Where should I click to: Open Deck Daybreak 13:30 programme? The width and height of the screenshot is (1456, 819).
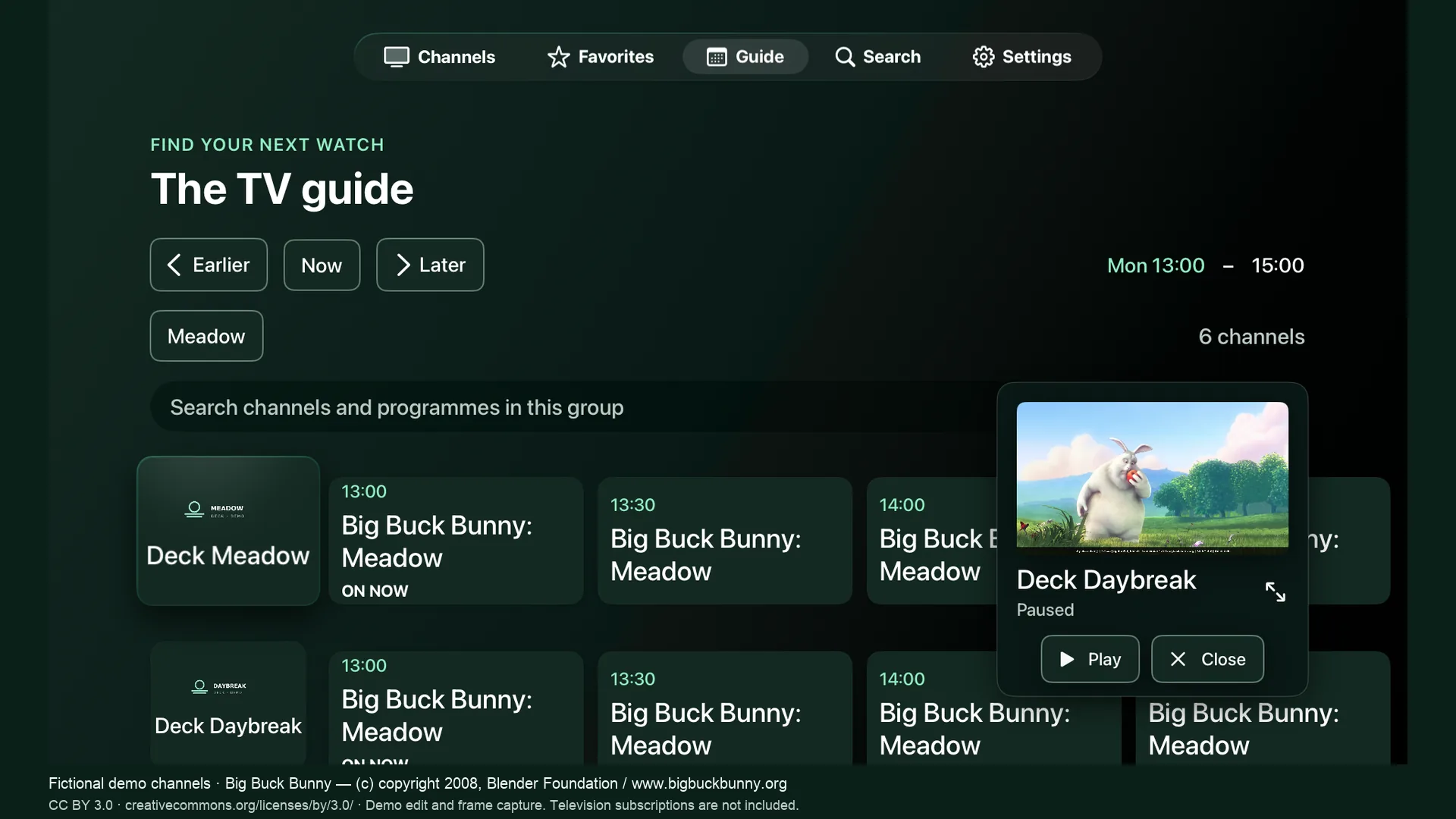[x=725, y=708]
